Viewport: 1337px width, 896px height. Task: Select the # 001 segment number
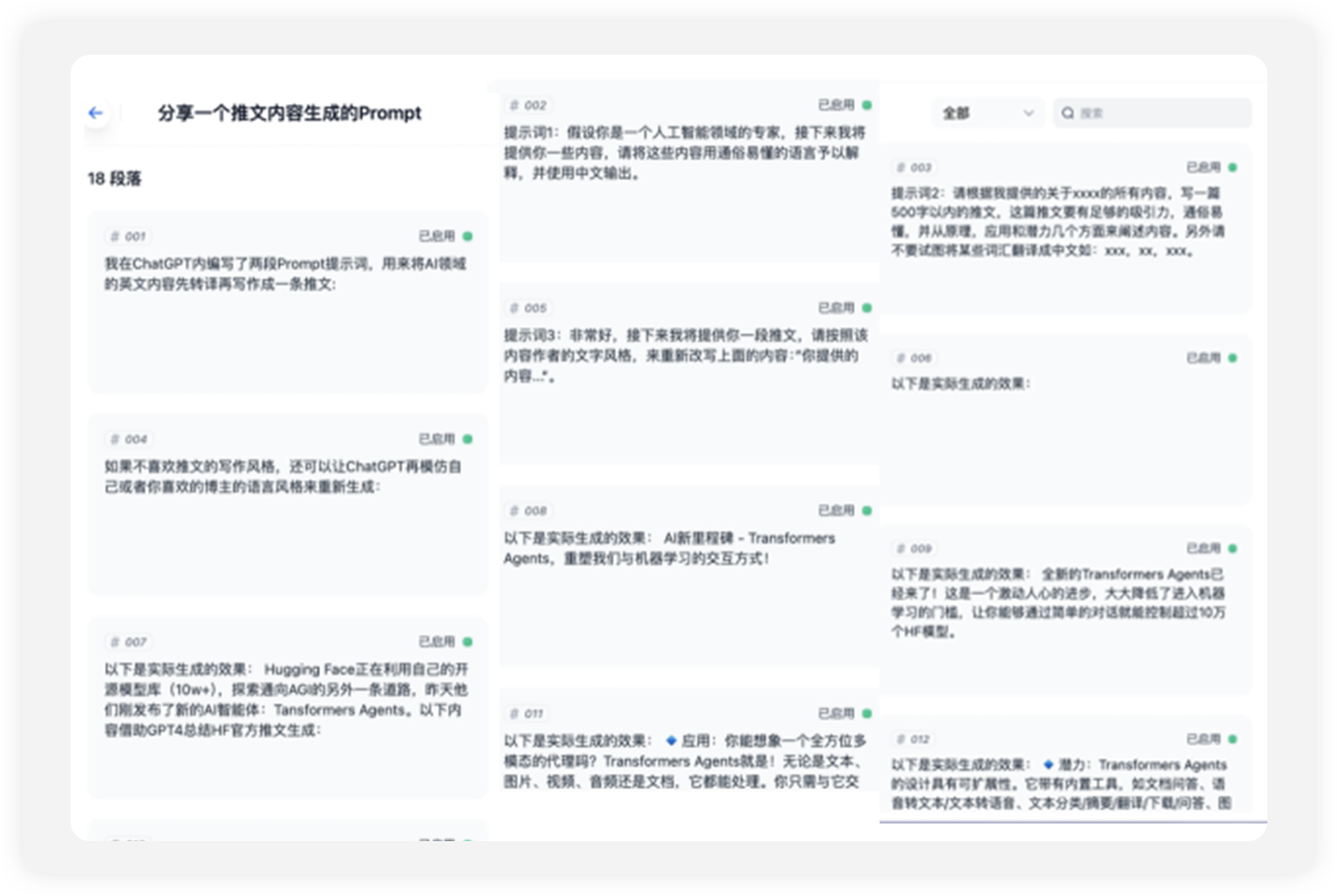tap(128, 236)
